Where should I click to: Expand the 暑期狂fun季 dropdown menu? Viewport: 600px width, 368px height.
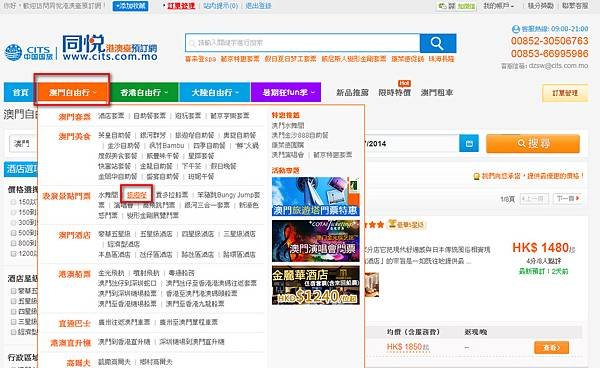pos(286,93)
